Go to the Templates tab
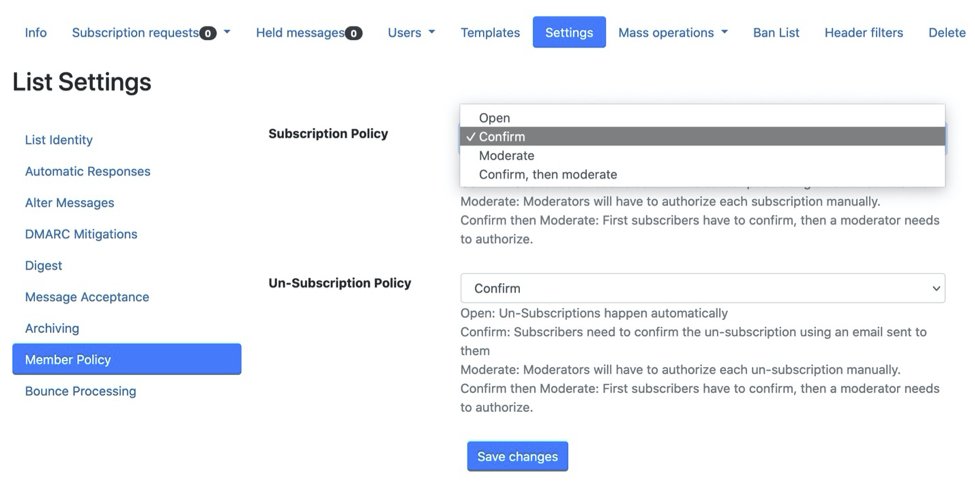 (x=490, y=32)
